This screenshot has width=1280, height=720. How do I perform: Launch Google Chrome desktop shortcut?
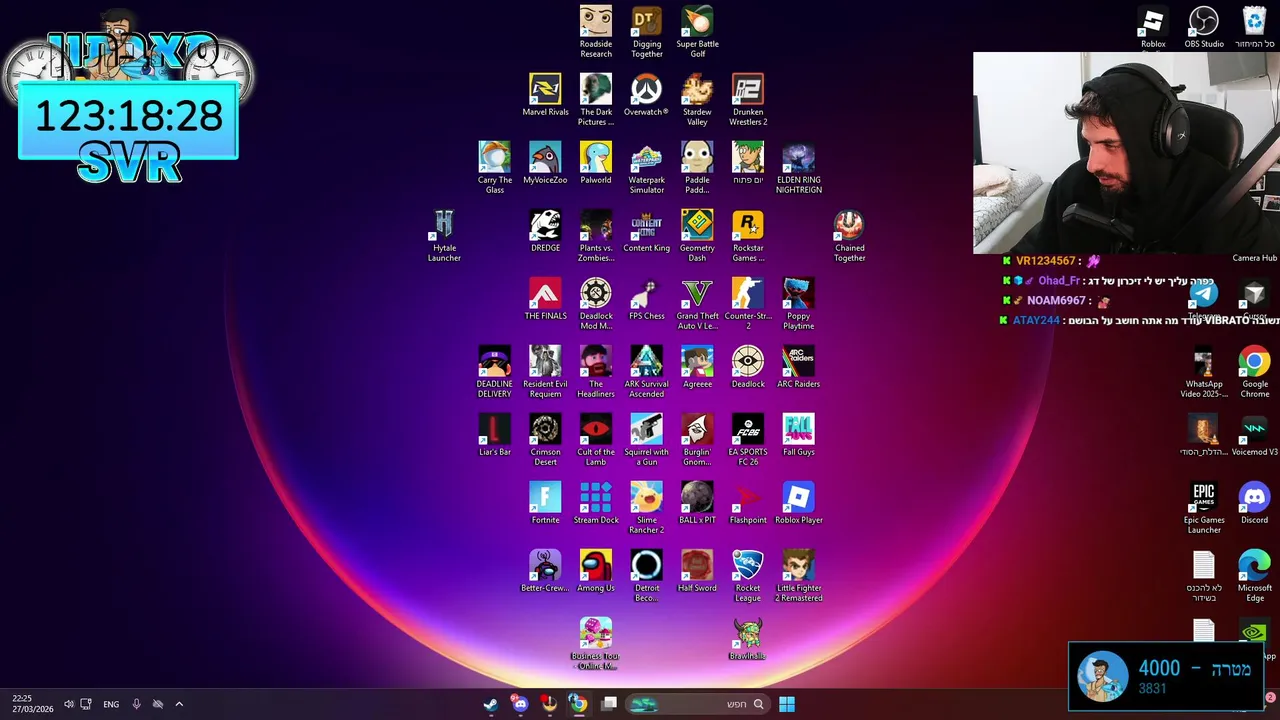[1254, 372]
